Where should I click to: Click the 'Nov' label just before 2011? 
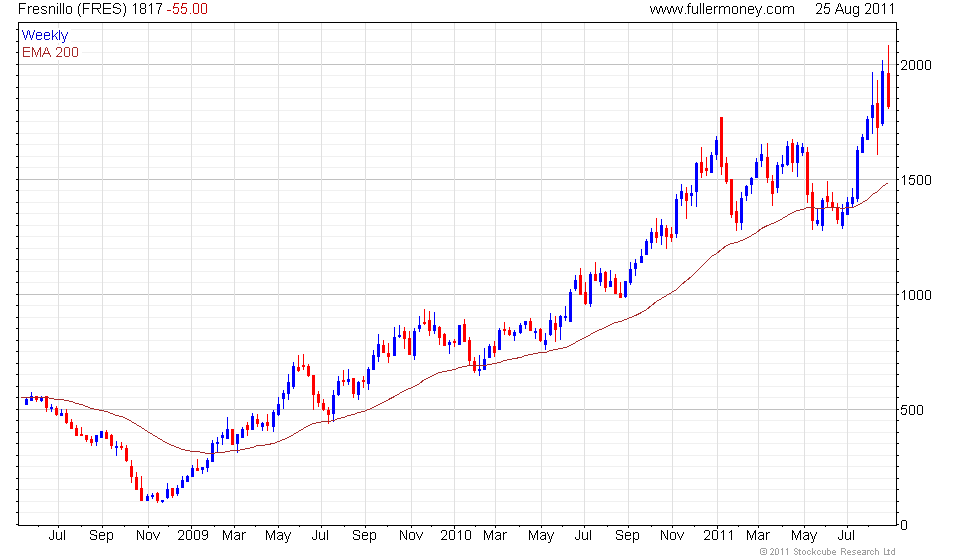tap(672, 536)
